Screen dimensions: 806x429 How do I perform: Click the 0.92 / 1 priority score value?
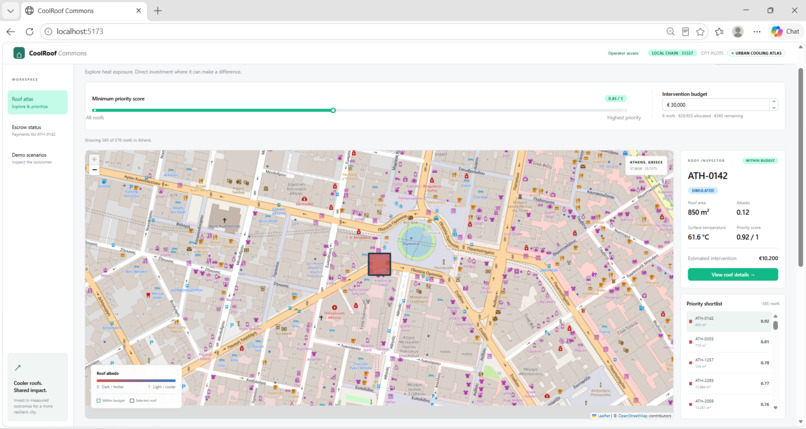[747, 237]
